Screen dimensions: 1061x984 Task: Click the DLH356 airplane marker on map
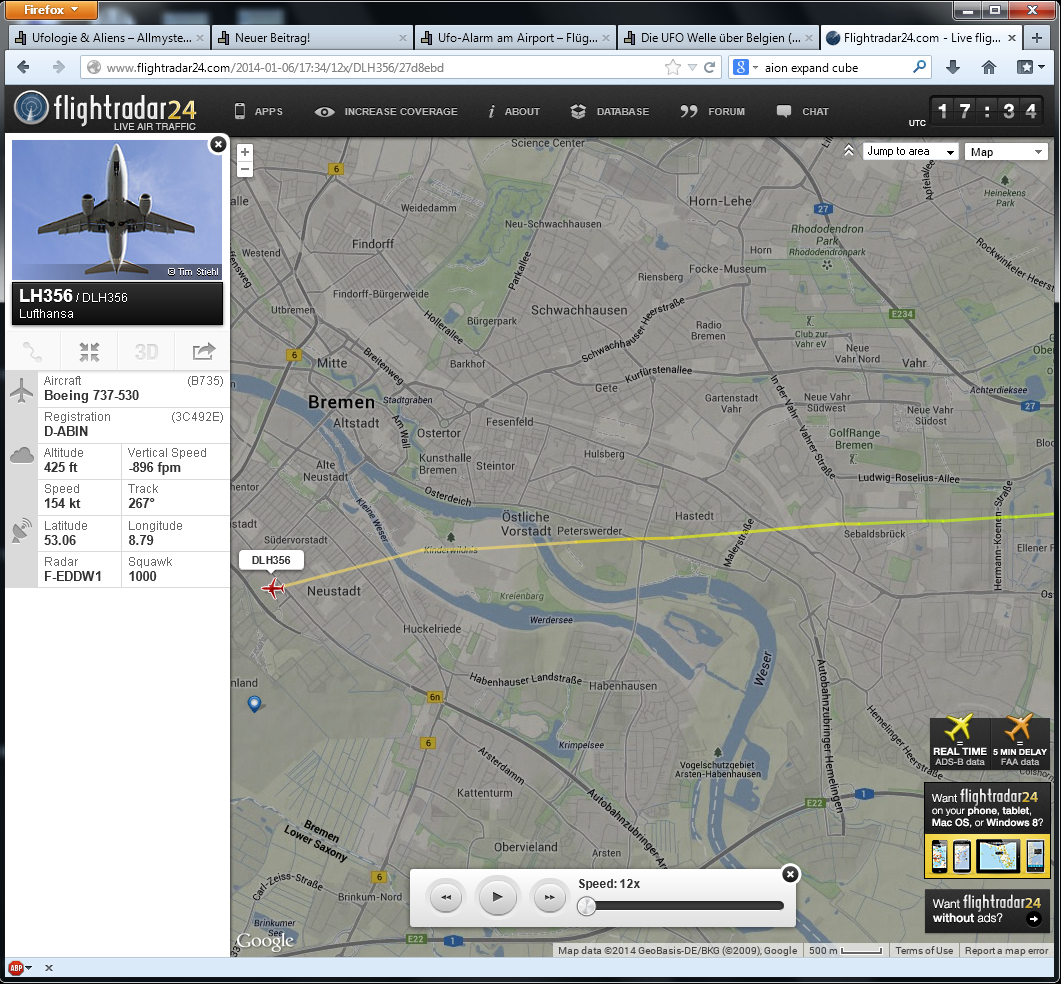[x=272, y=588]
